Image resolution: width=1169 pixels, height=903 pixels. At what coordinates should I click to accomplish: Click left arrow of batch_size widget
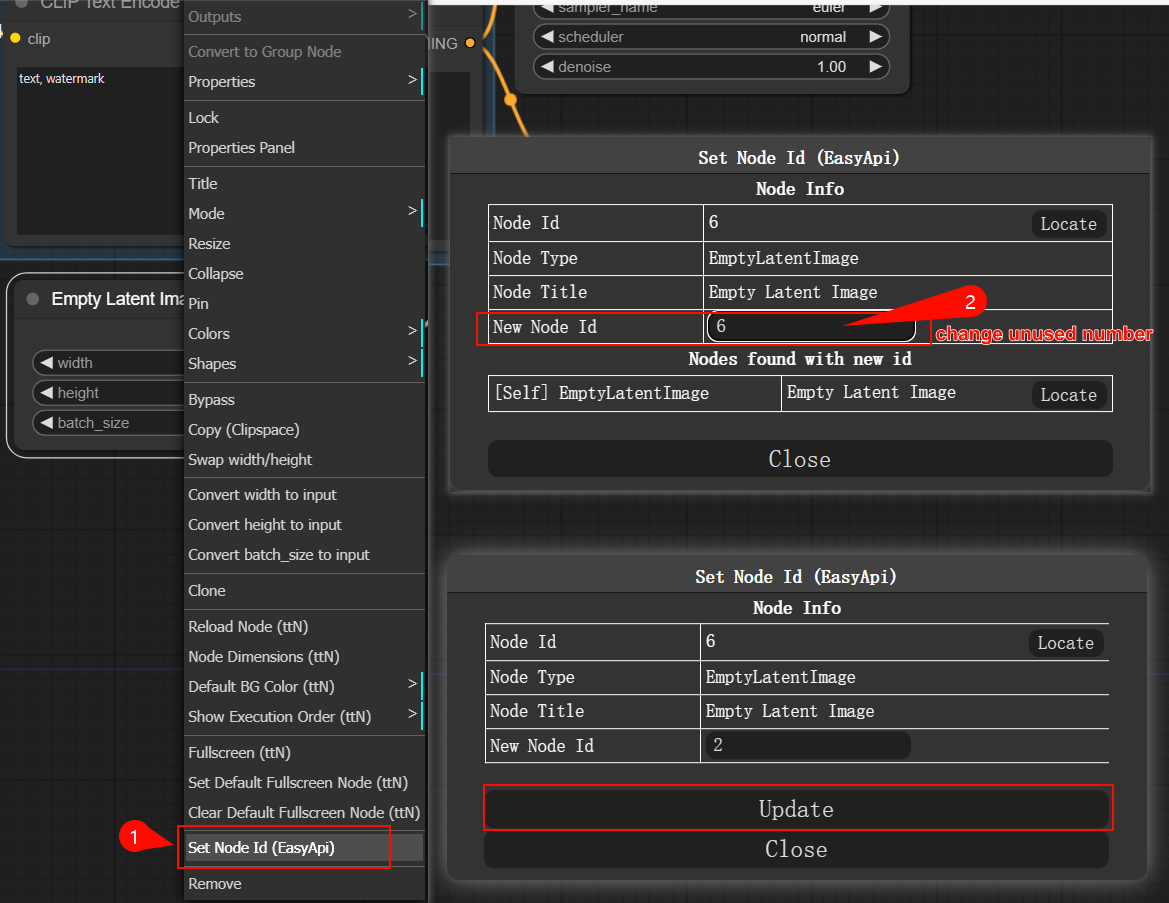(x=47, y=423)
